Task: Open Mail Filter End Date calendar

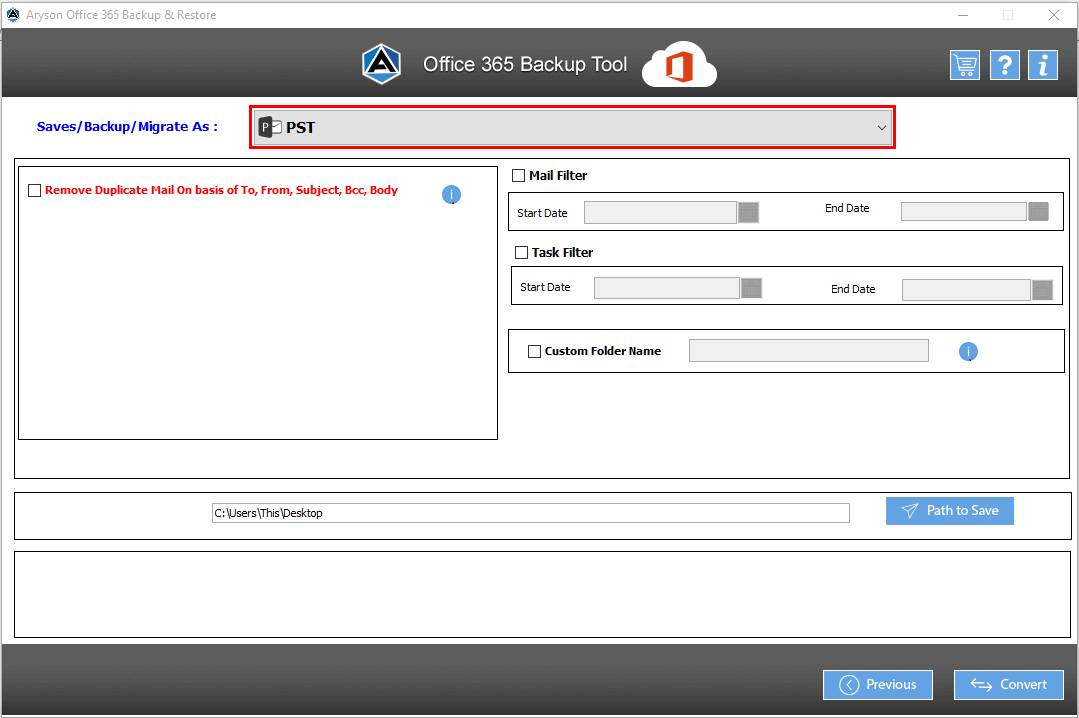Action: coord(1038,211)
